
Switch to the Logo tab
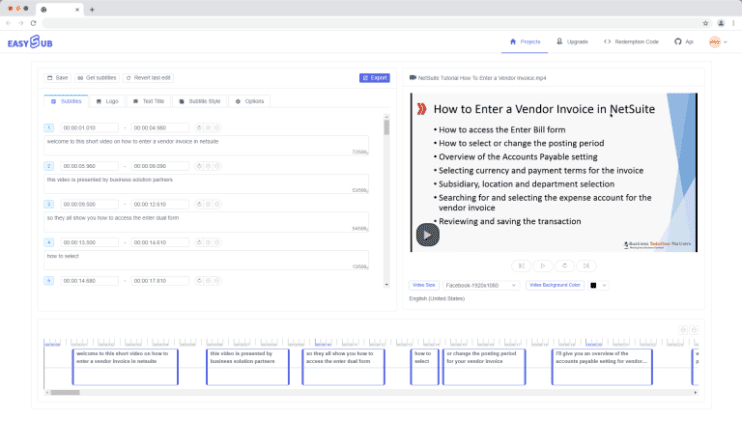click(x=106, y=101)
